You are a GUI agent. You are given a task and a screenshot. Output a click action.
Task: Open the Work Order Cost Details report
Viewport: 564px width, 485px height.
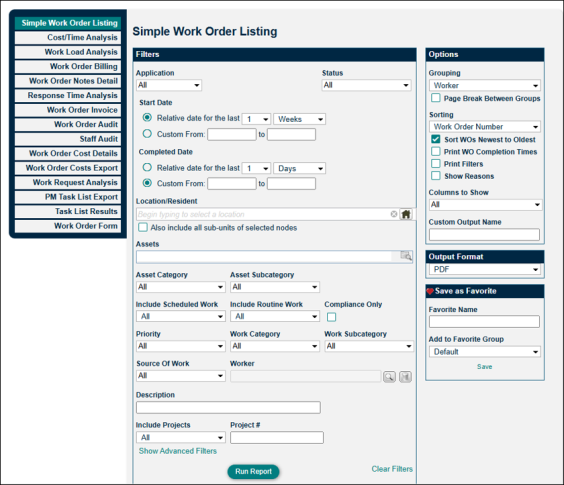click(x=68, y=153)
